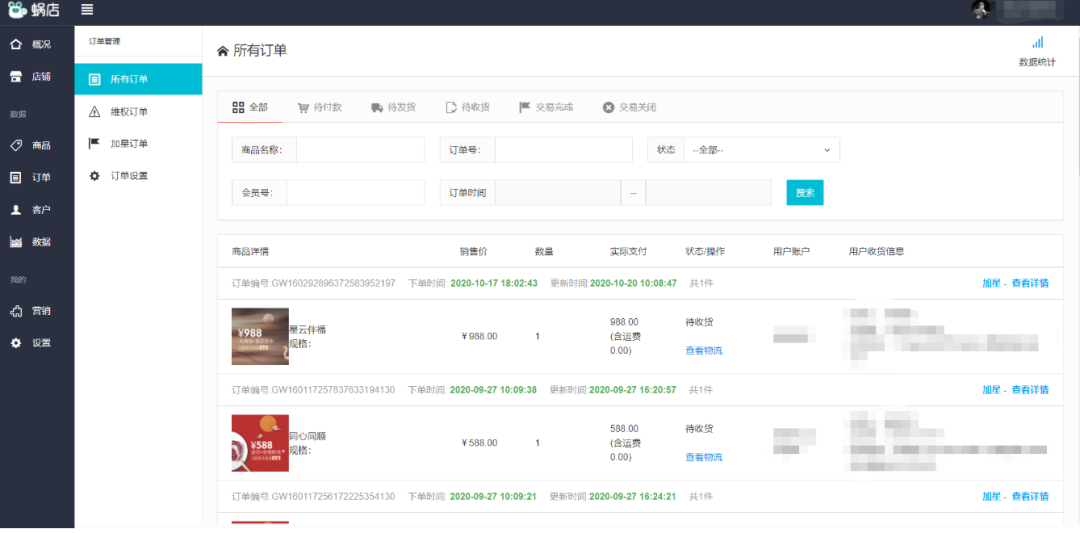
Task: Click the 星云伴福 product name
Action: click(x=307, y=329)
